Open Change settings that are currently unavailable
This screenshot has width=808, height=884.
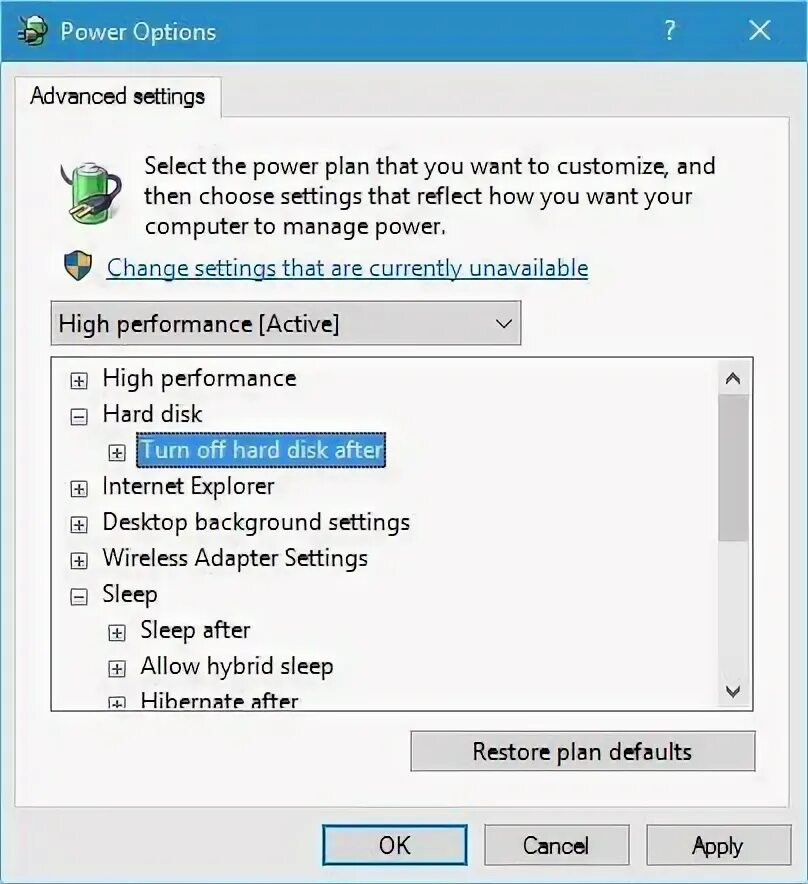click(x=347, y=268)
